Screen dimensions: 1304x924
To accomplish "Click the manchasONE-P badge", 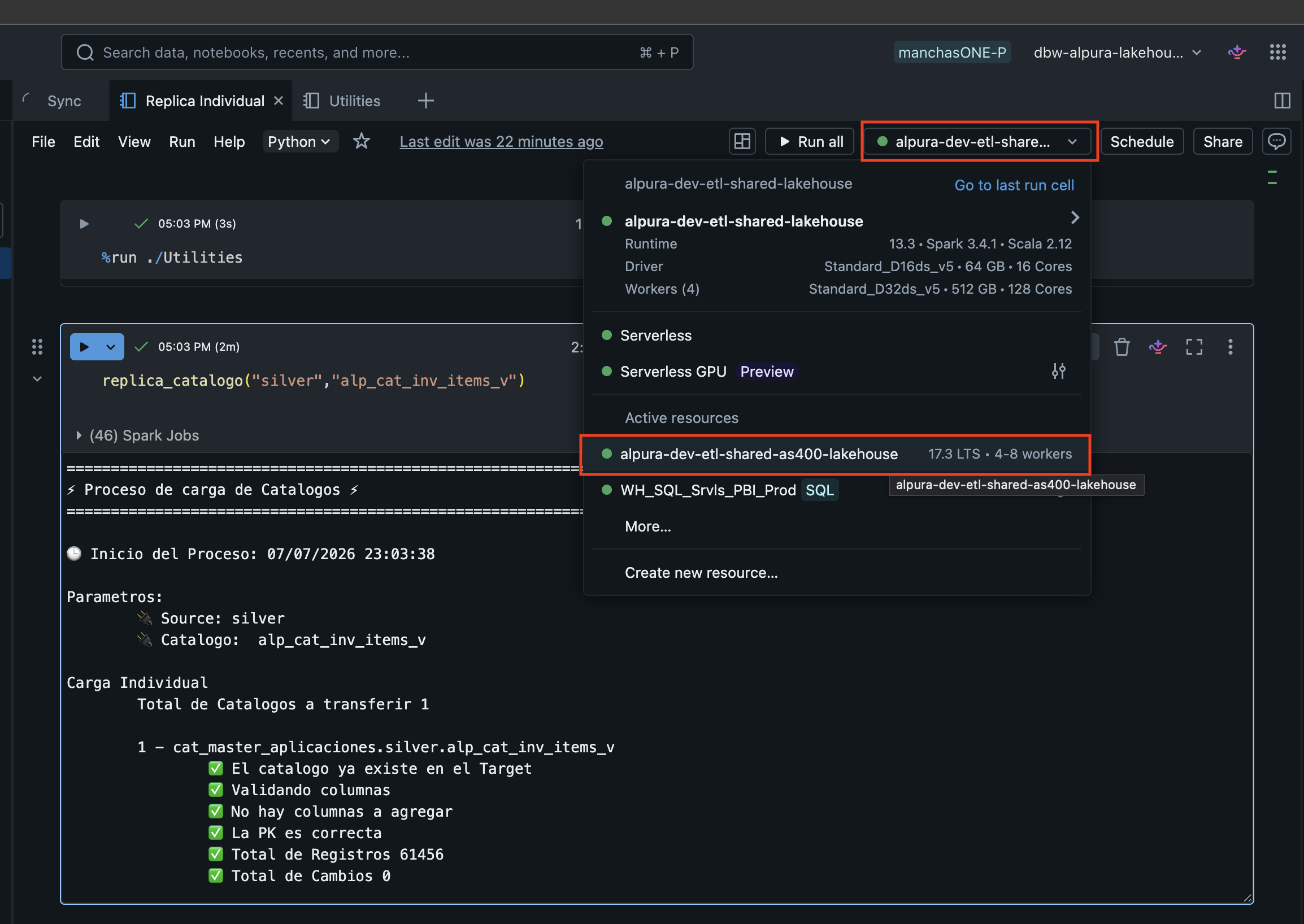I will click(x=951, y=53).
